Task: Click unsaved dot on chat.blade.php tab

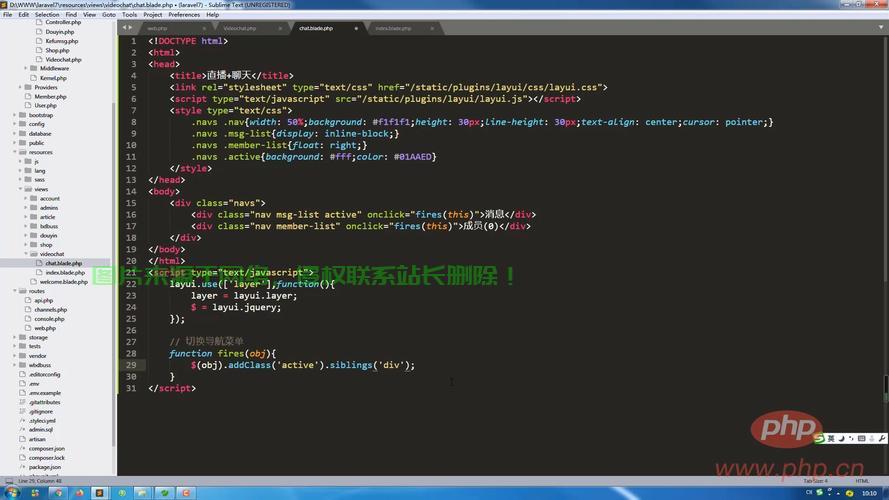Action: pos(356,28)
